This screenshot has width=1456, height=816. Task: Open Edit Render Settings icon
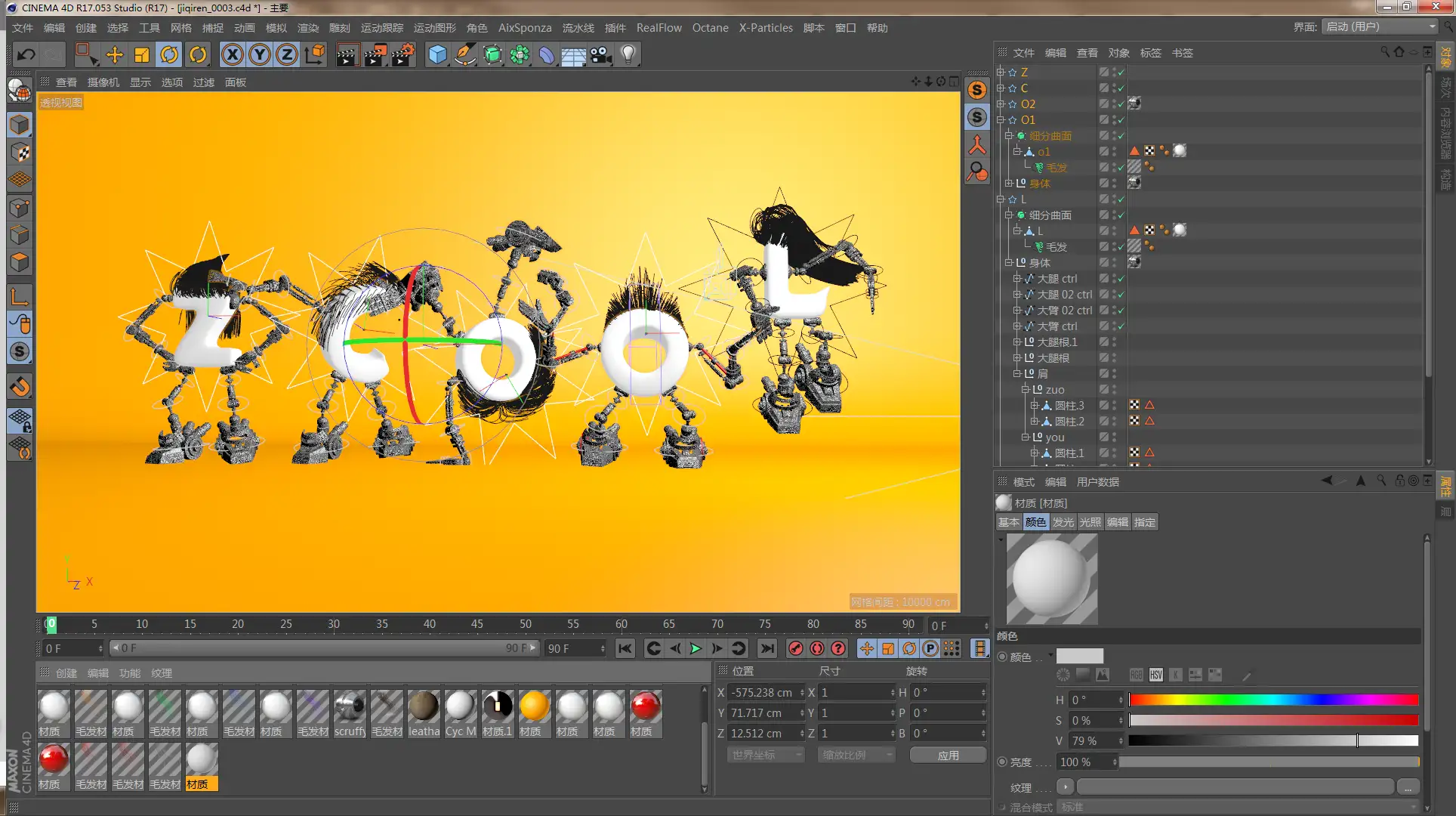click(x=403, y=54)
